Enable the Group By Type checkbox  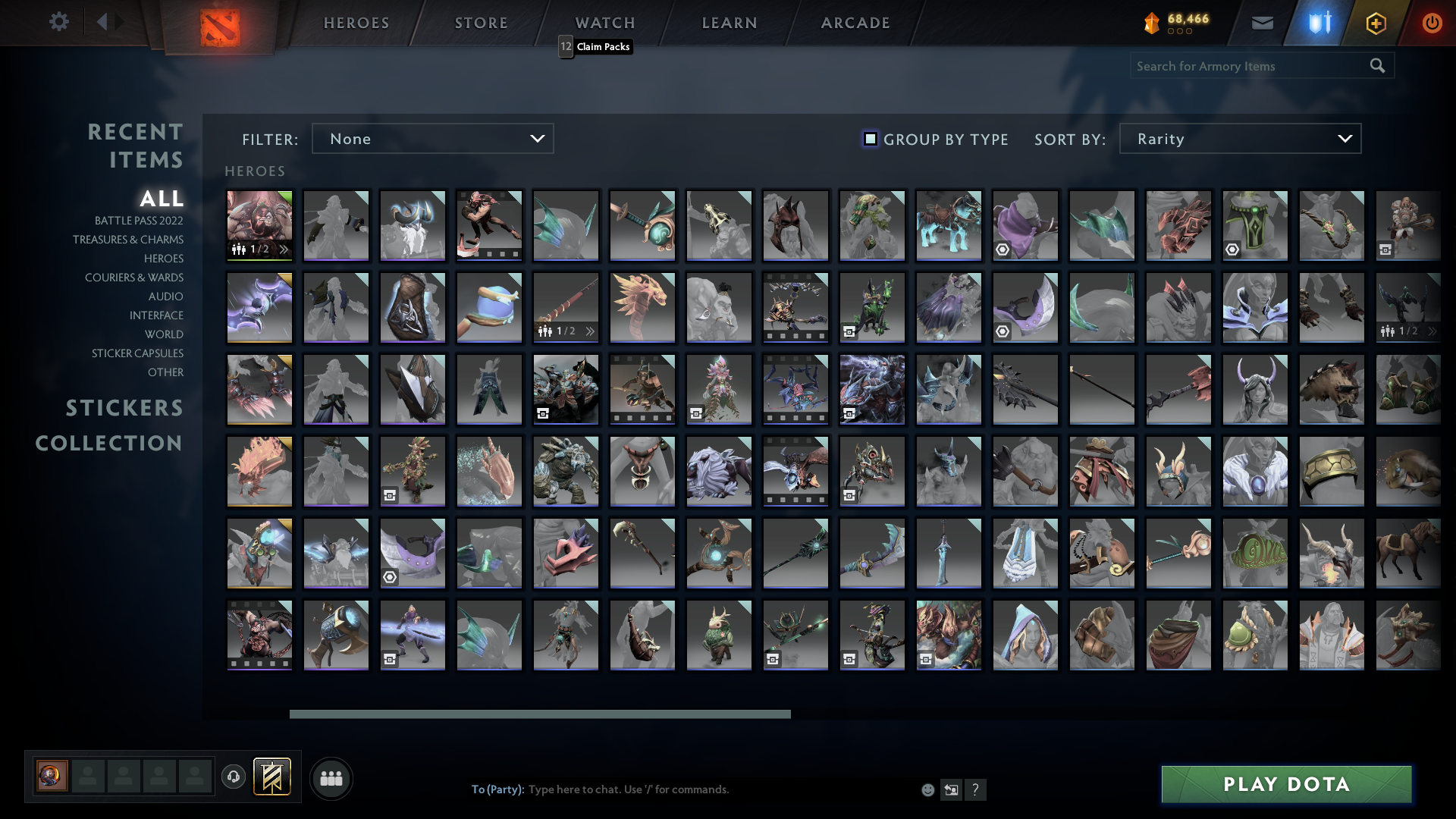pyautogui.click(x=869, y=139)
